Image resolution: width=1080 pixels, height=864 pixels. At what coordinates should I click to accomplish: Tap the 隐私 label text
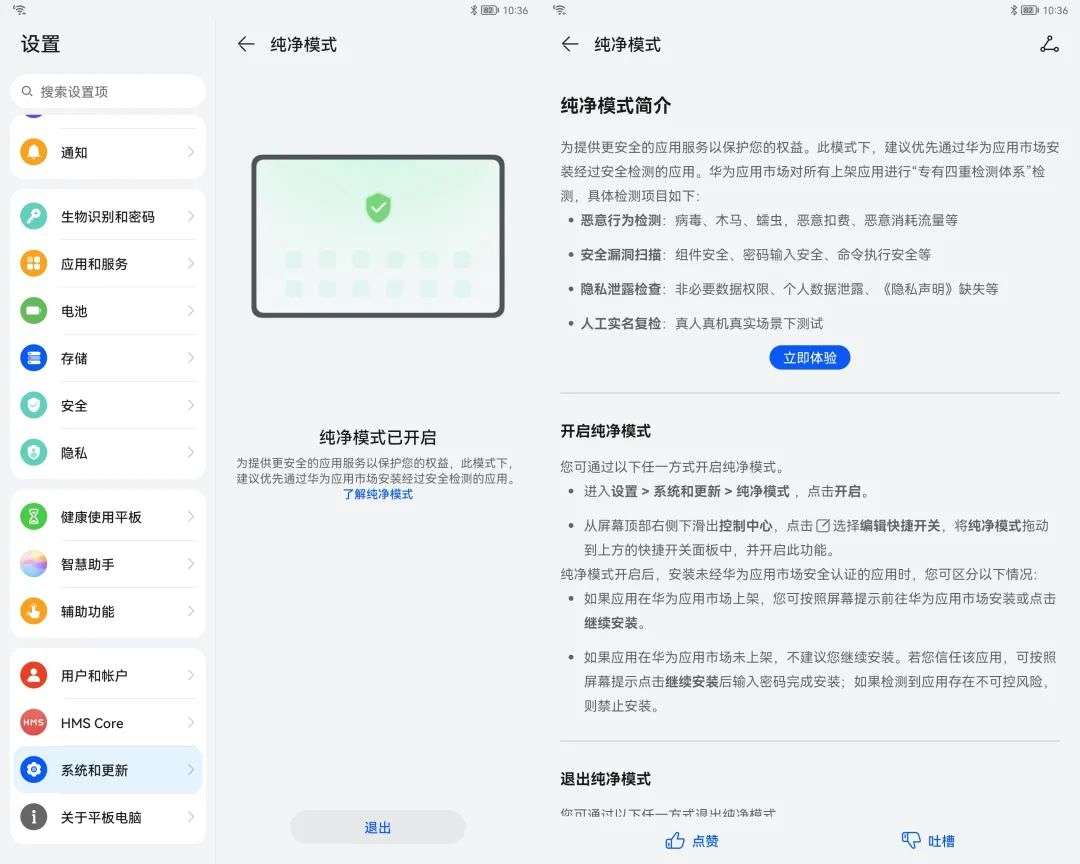click(x=74, y=453)
